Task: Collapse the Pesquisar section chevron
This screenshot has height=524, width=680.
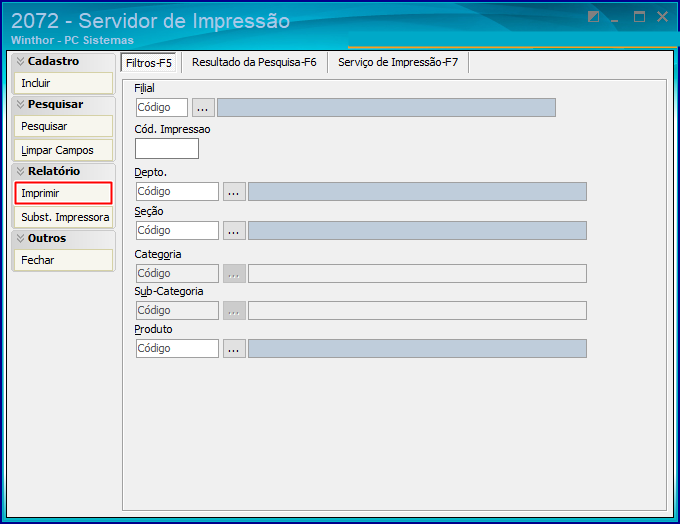Action: pos(20,104)
